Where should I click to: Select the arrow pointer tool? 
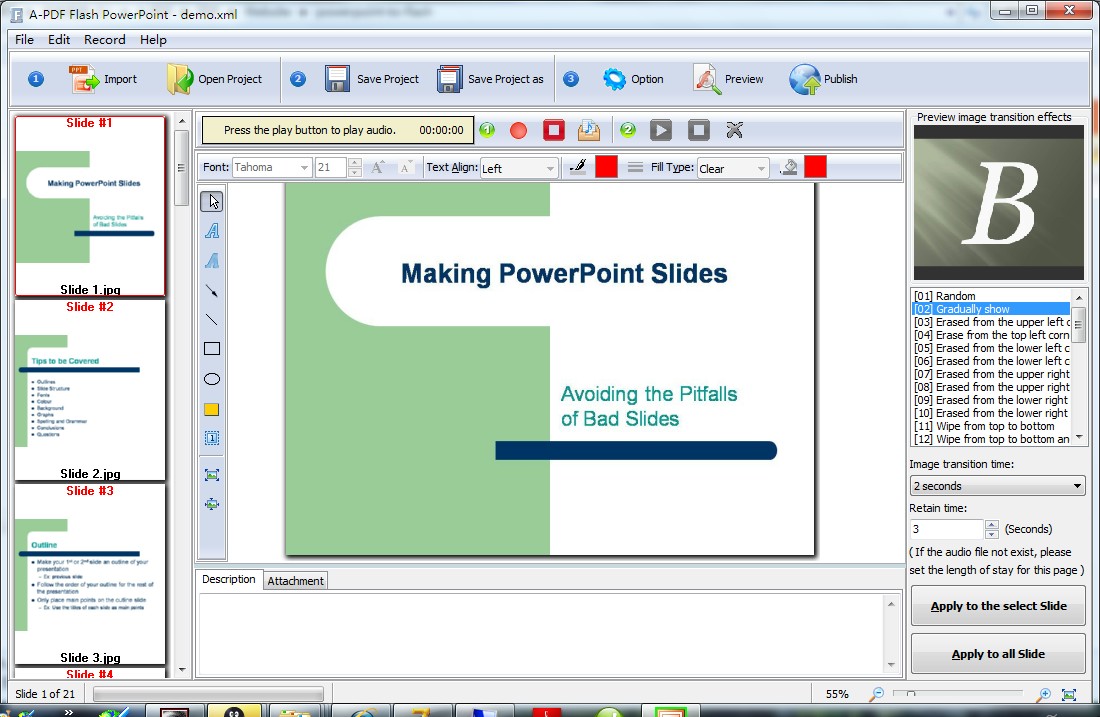point(212,201)
